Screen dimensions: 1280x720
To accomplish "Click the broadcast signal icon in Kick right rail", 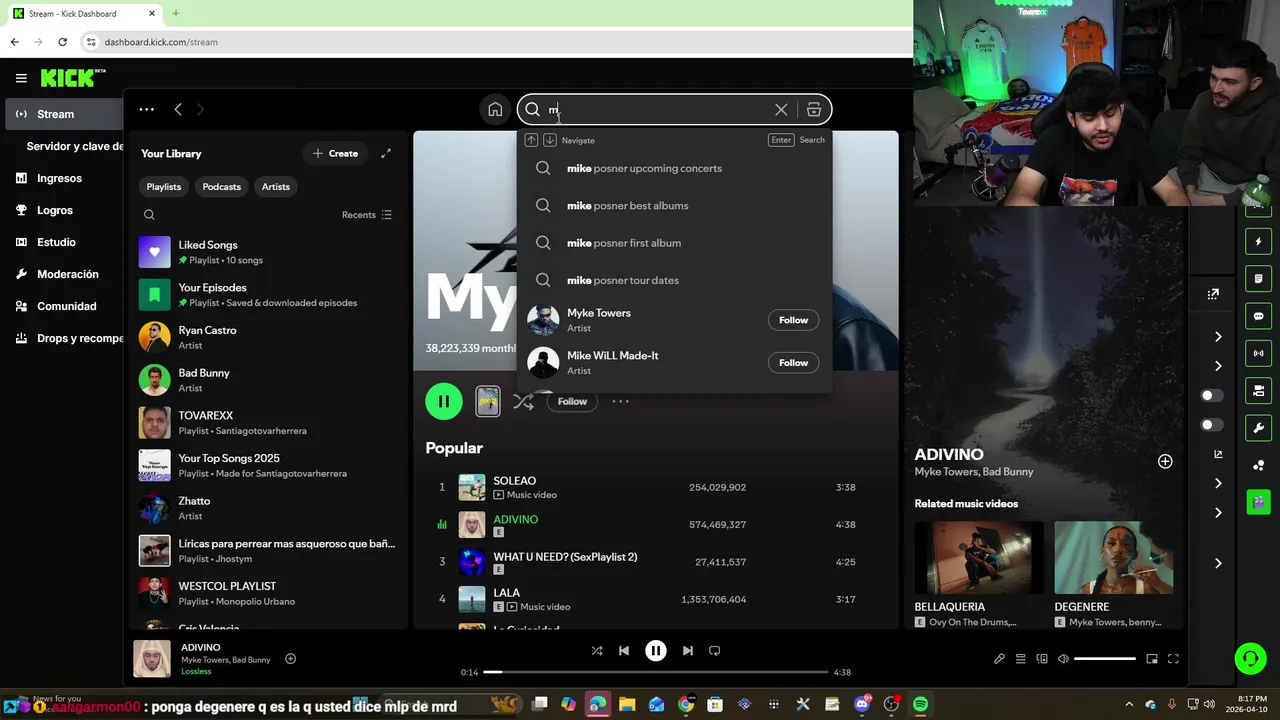I will click(x=1258, y=353).
